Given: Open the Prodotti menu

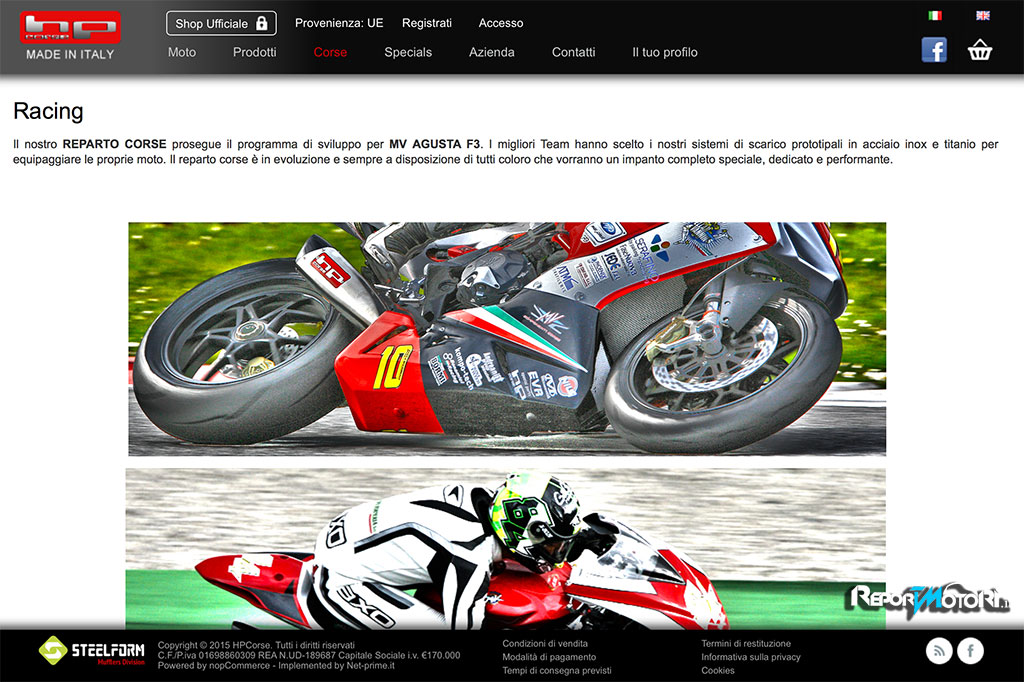Looking at the screenshot, I should [x=254, y=52].
